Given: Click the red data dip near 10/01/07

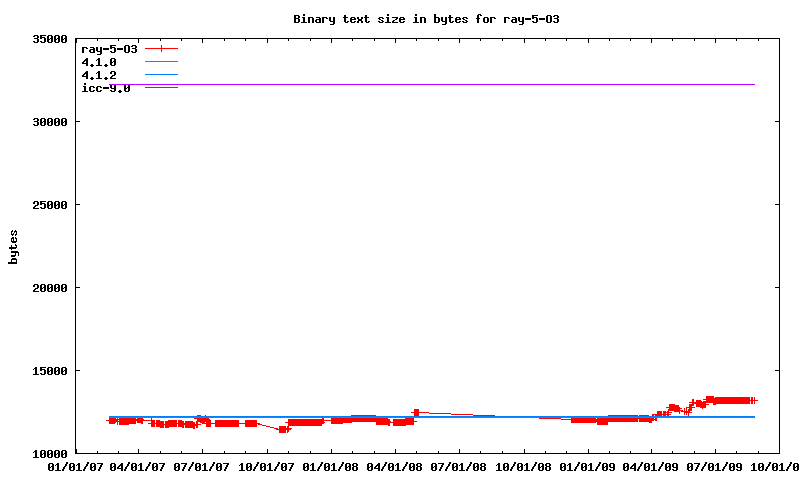Looking at the screenshot, I should pyautogui.click(x=283, y=429).
